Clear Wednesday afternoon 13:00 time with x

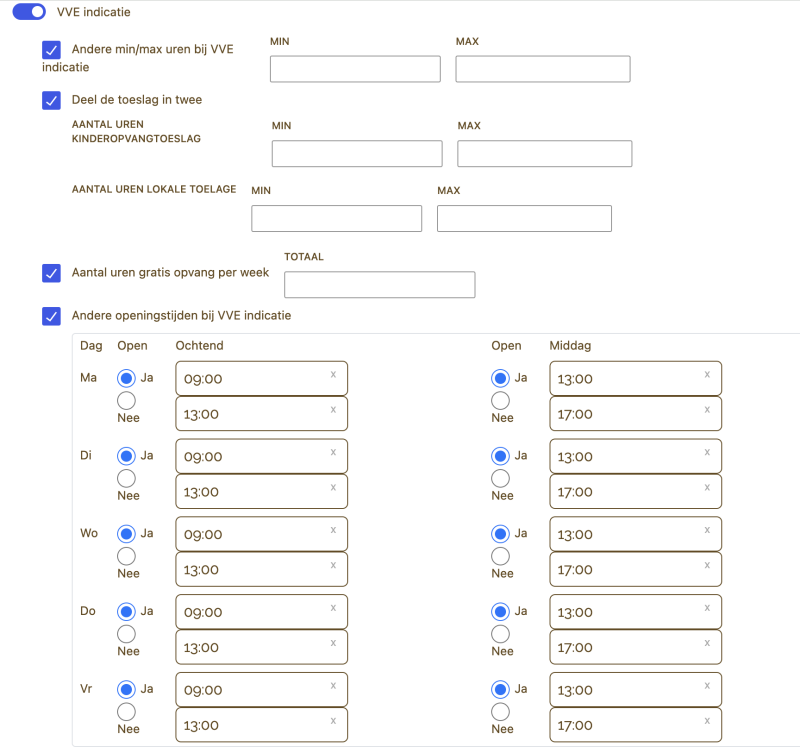pos(707,530)
